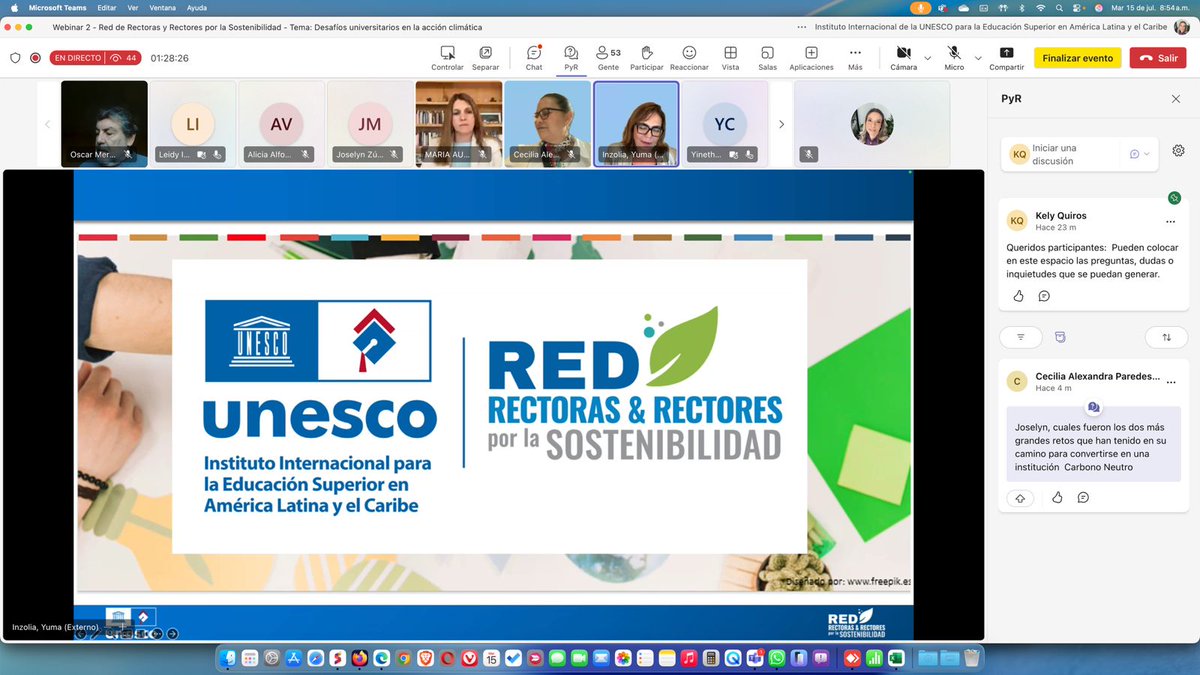The image size is (1200, 675).
Task: Like Kely Quiros's post
Action: pyautogui.click(x=1019, y=296)
